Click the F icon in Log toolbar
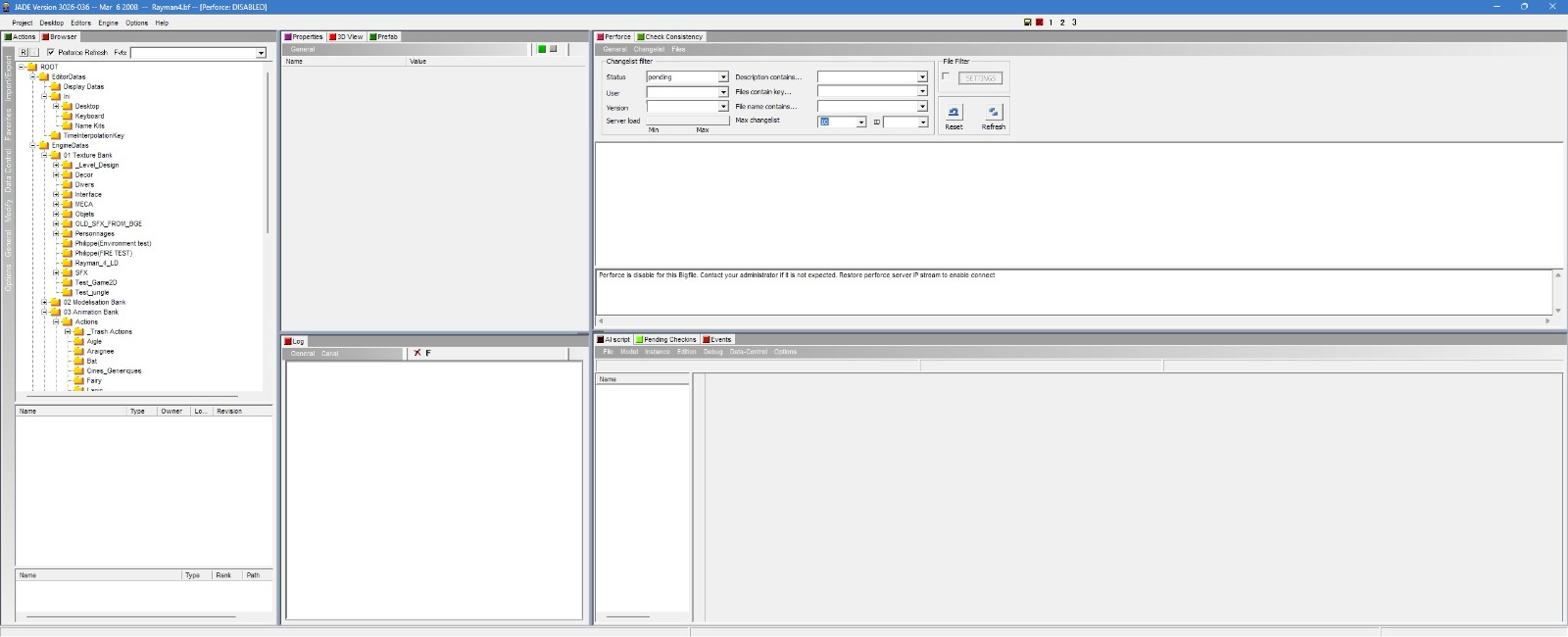The image size is (1568, 637). pyautogui.click(x=428, y=353)
